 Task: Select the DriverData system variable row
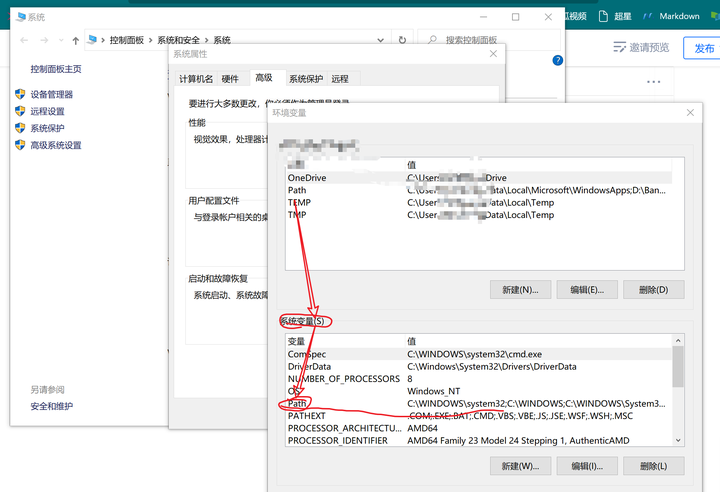(478, 367)
